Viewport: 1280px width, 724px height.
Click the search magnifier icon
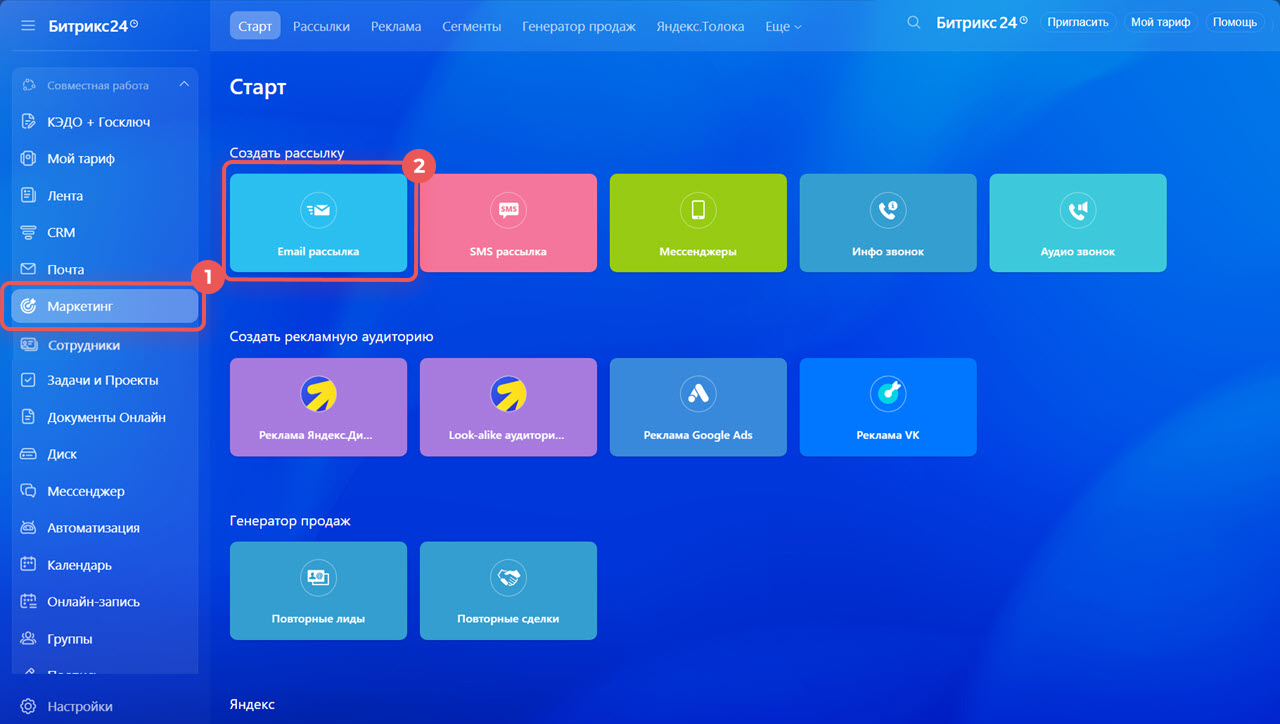(x=913, y=23)
